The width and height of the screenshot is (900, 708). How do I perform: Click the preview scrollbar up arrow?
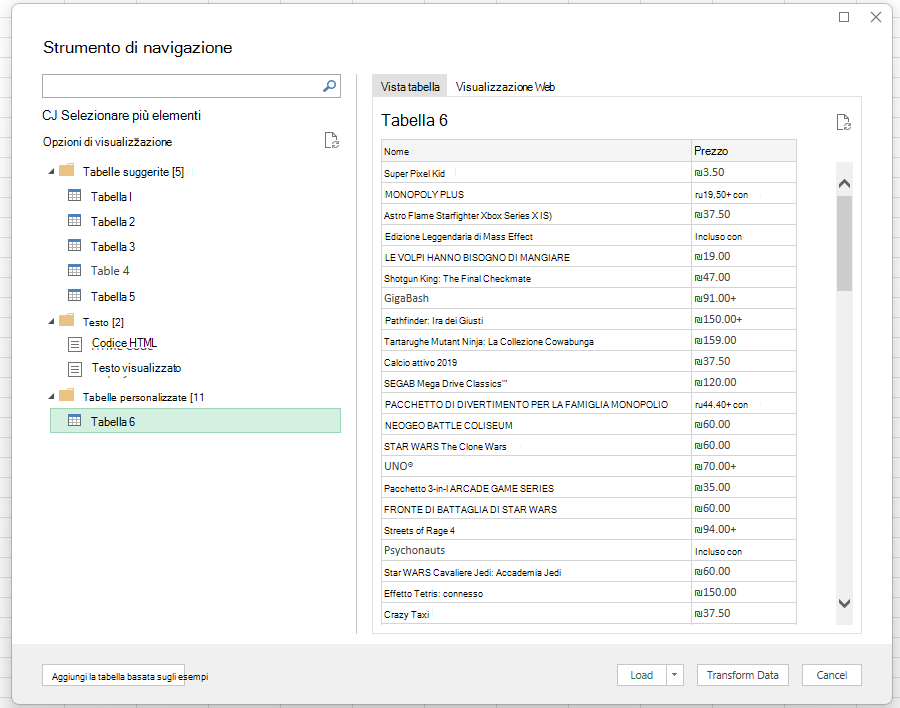point(844,184)
